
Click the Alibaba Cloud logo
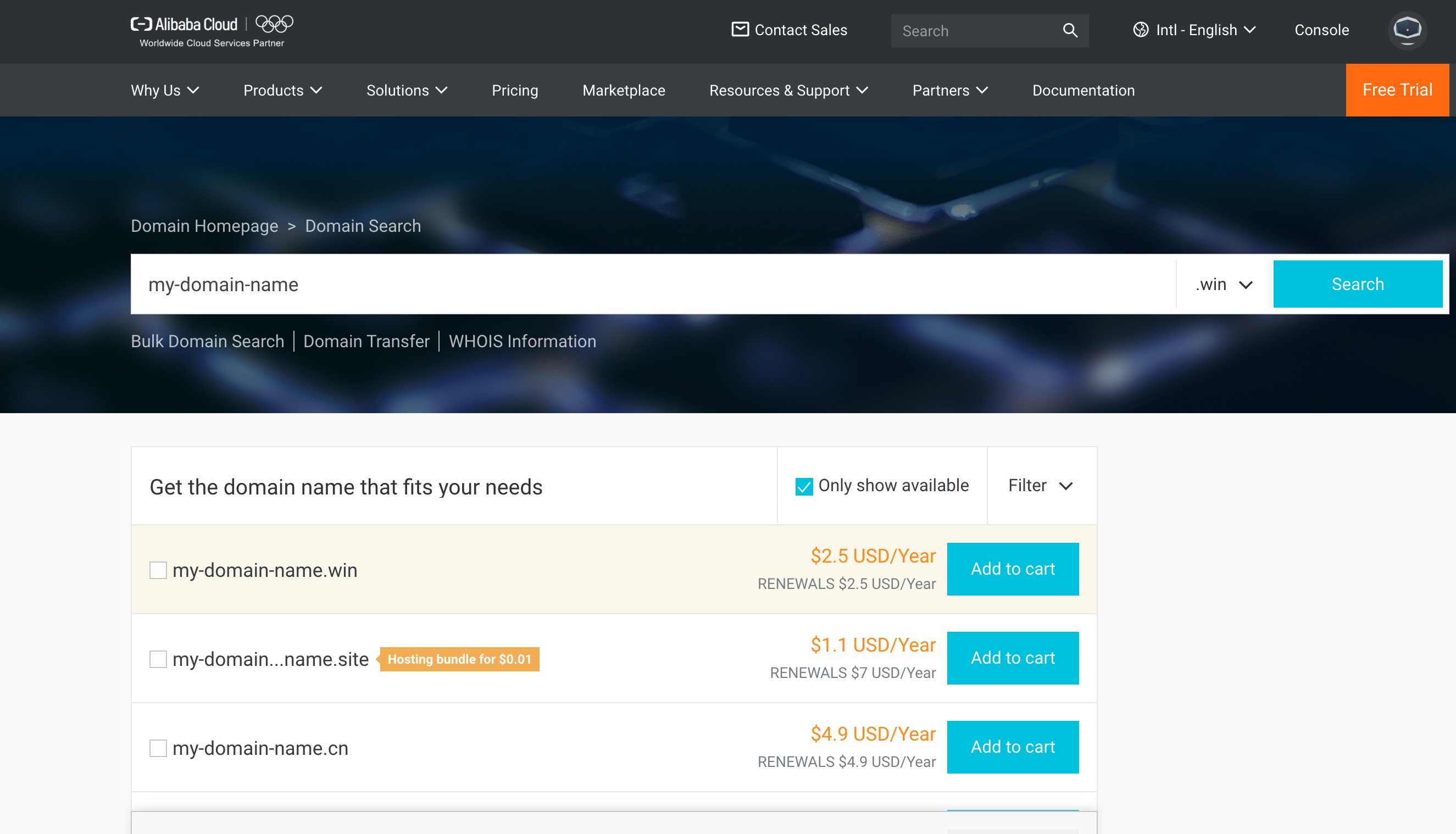(x=185, y=25)
